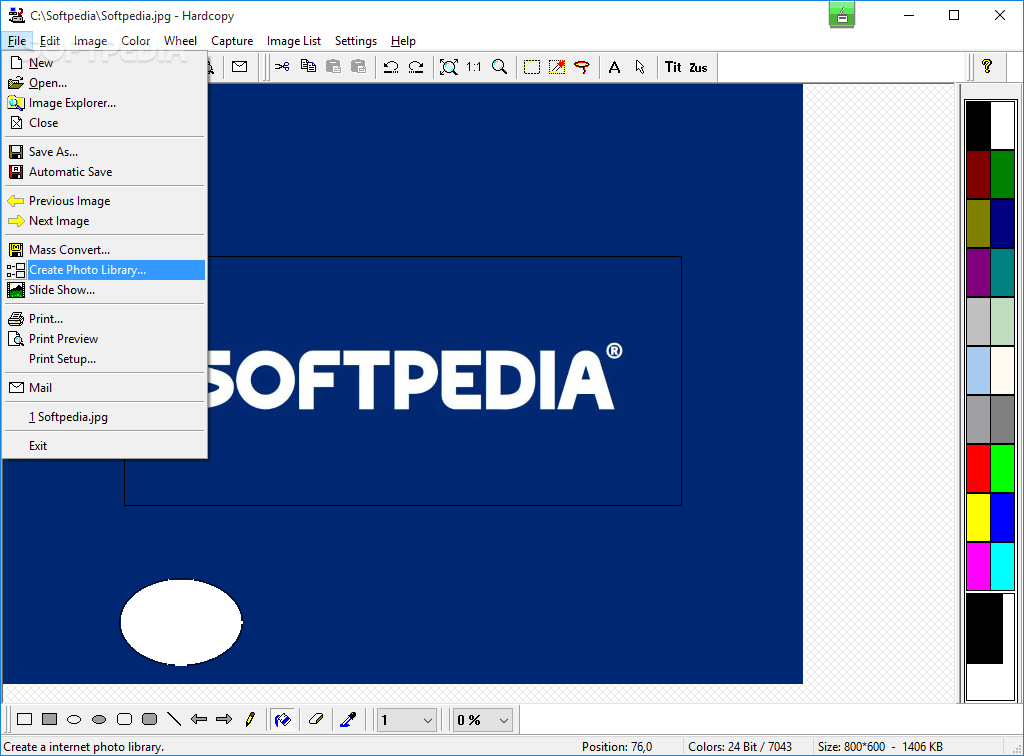Pick the purple palette swatch
The image size is (1024, 756).
pos(978,272)
